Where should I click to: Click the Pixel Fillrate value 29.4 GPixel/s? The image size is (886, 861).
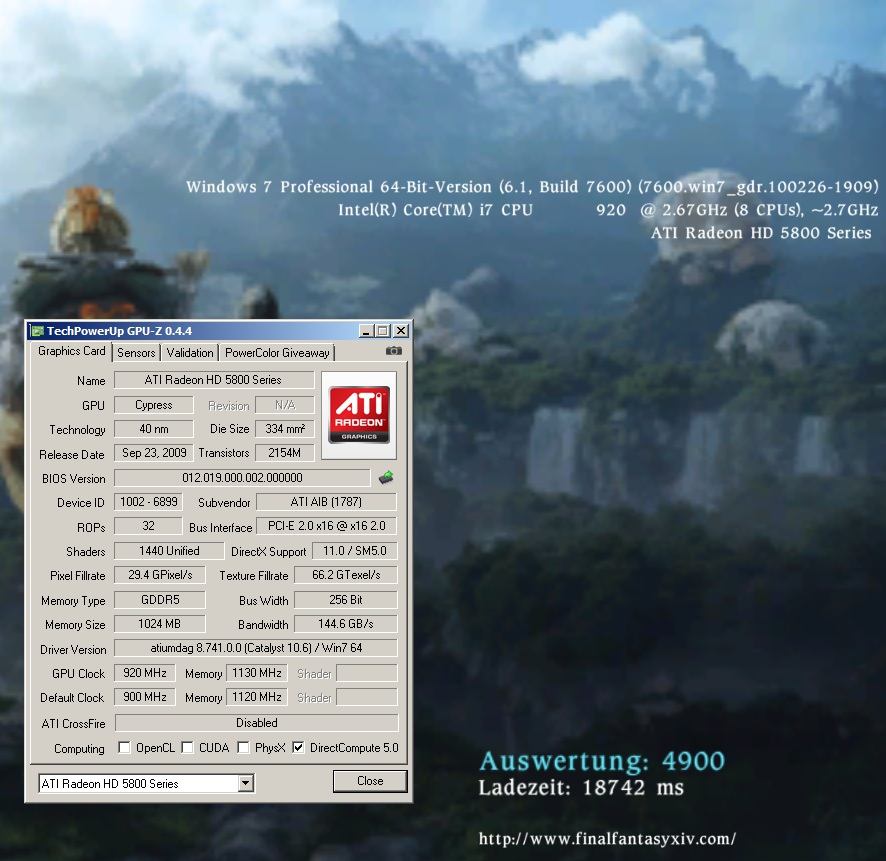tap(160, 575)
